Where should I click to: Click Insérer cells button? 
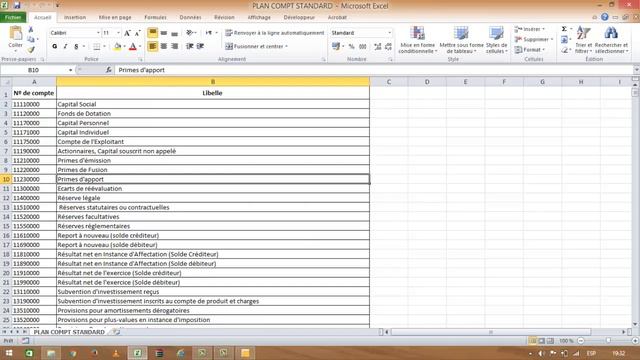[530, 29]
